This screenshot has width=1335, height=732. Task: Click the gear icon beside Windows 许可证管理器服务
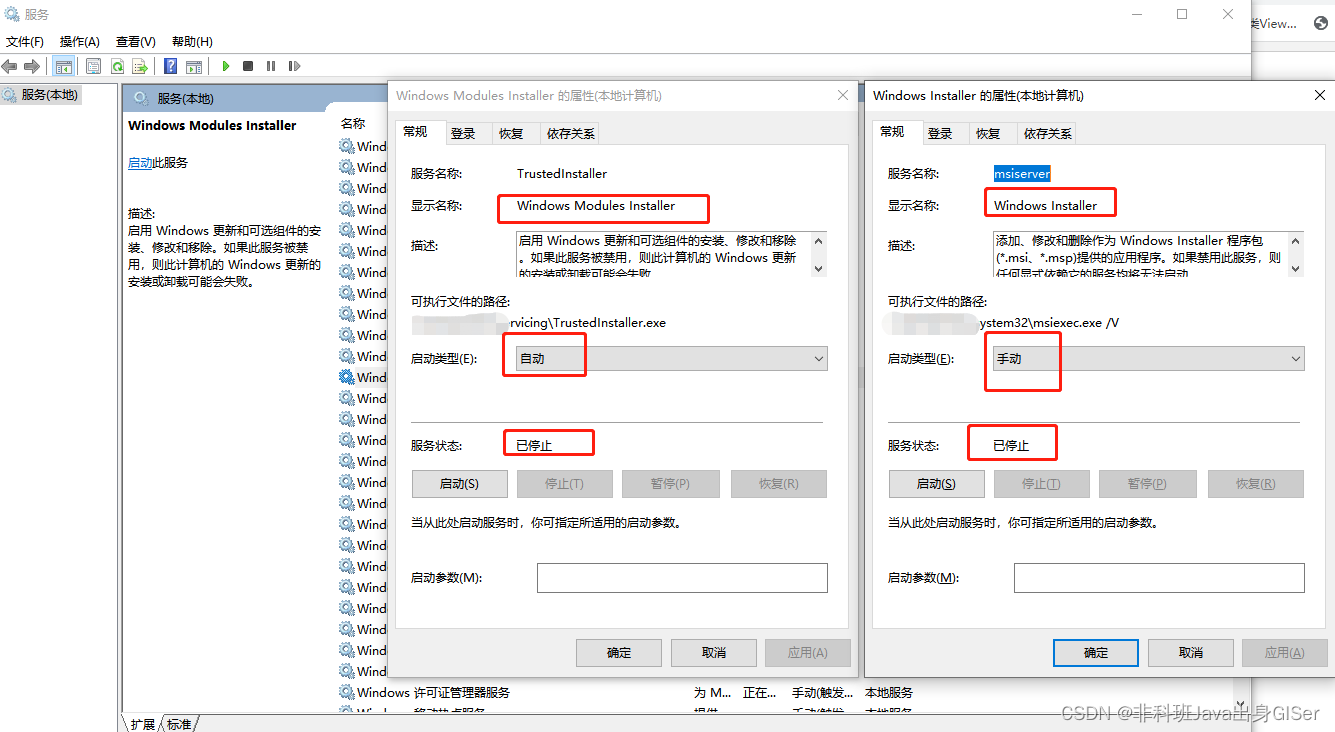click(x=347, y=692)
